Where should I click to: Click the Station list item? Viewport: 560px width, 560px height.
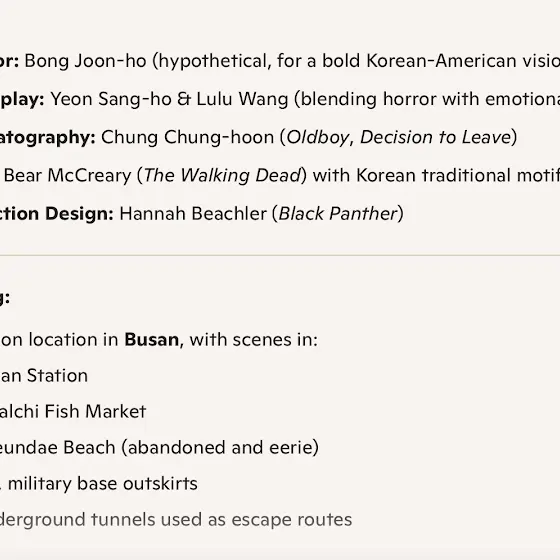click(x=44, y=376)
